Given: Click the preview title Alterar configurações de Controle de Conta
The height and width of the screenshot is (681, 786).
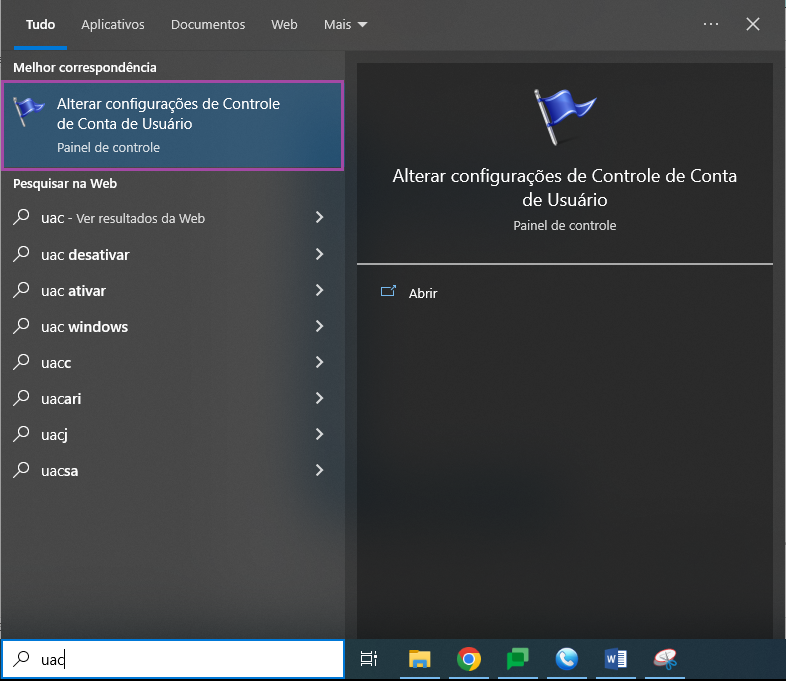Looking at the screenshot, I should click(564, 187).
